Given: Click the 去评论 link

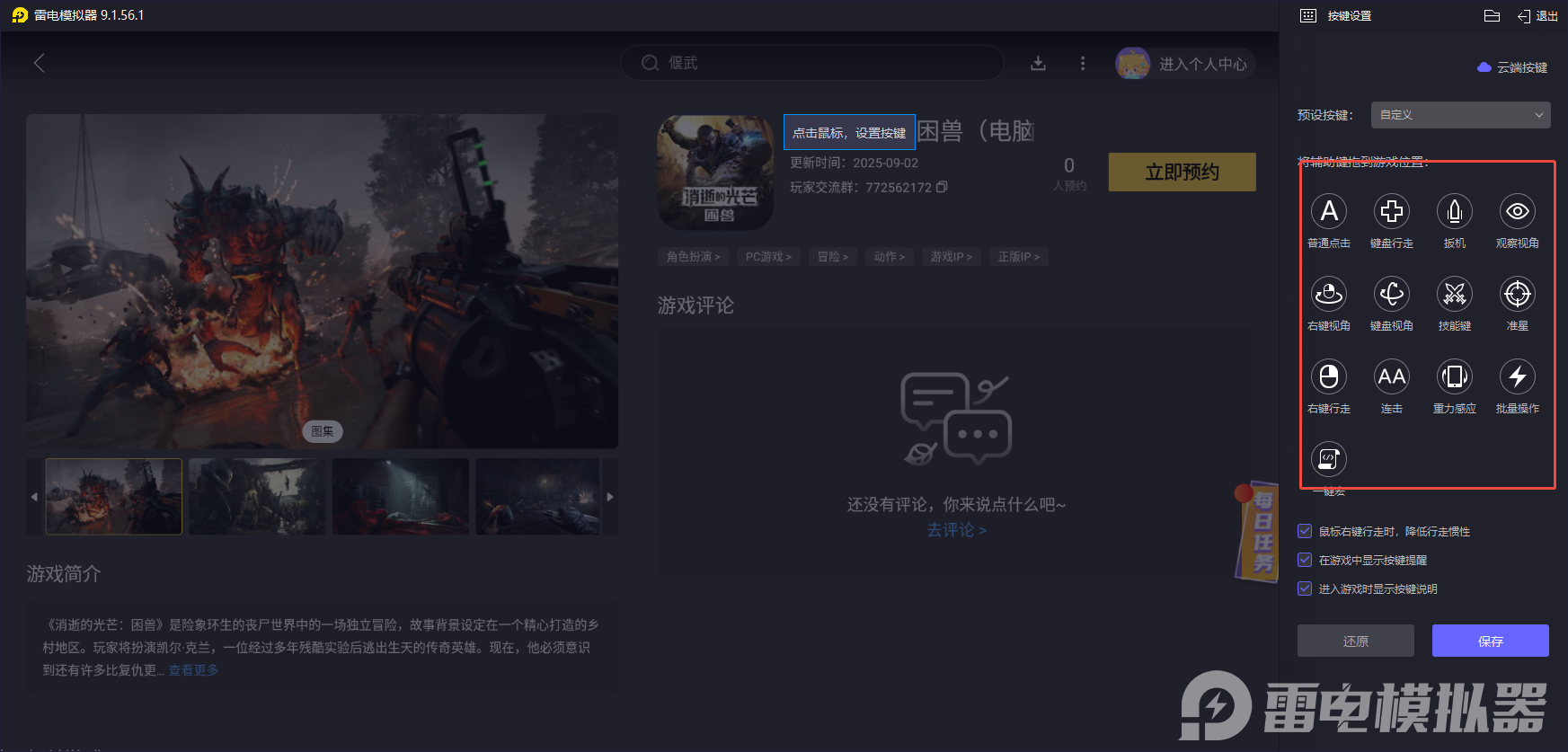Looking at the screenshot, I should pos(957,530).
